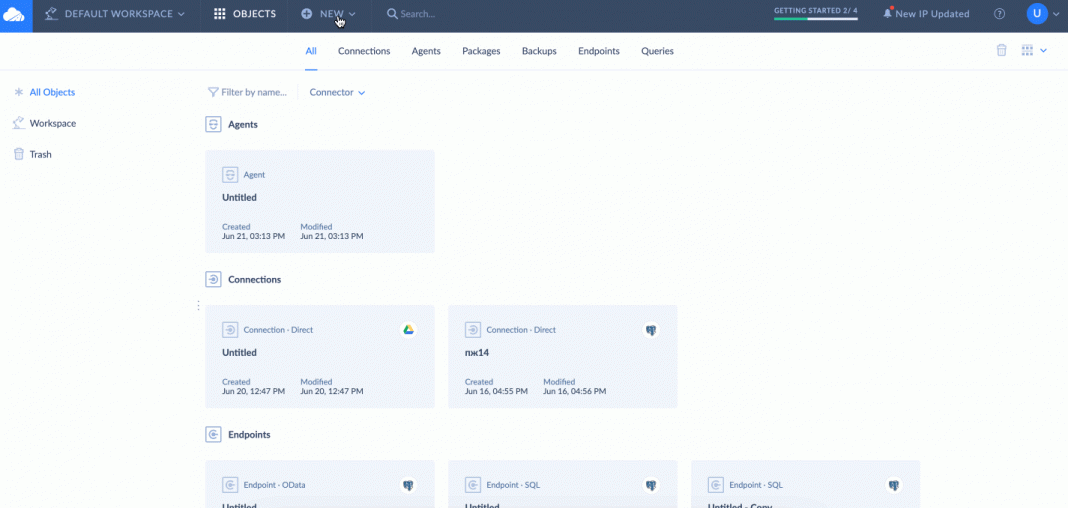Viewport: 1068px width, 508px height.
Task: Expand the Connector filter dropdown
Action: click(x=337, y=92)
